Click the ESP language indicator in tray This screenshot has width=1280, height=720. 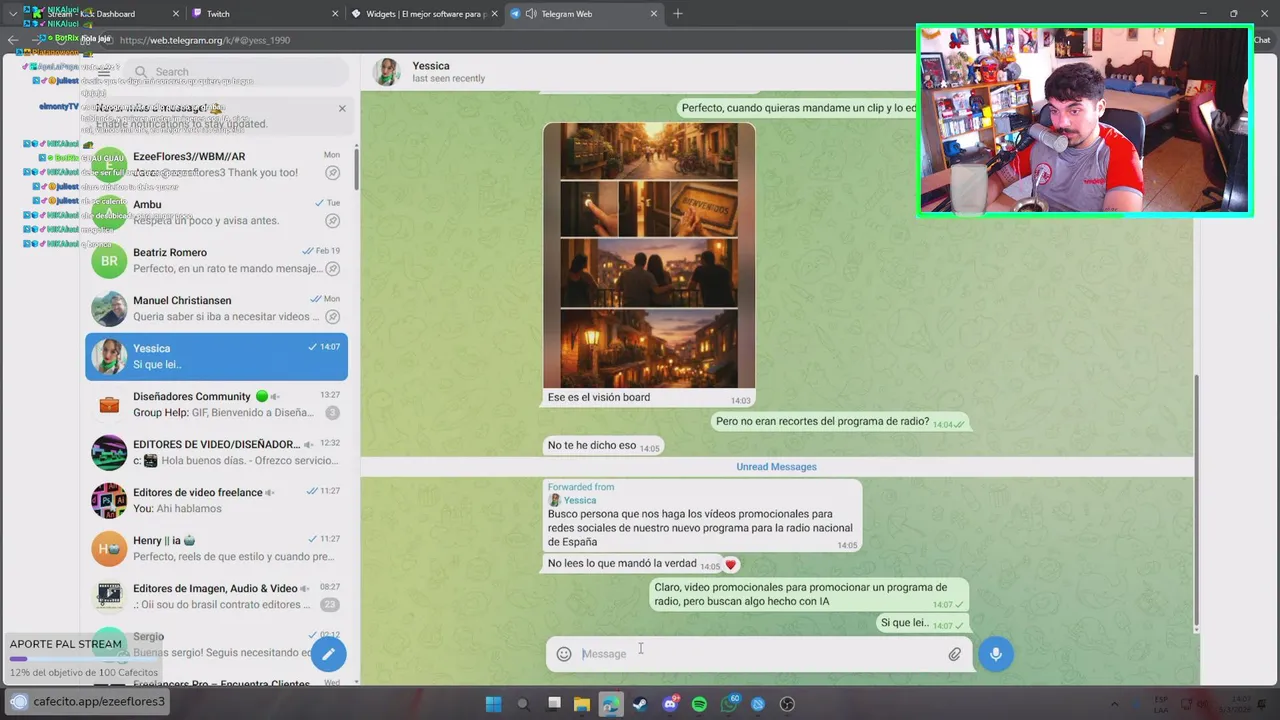(1161, 704)
